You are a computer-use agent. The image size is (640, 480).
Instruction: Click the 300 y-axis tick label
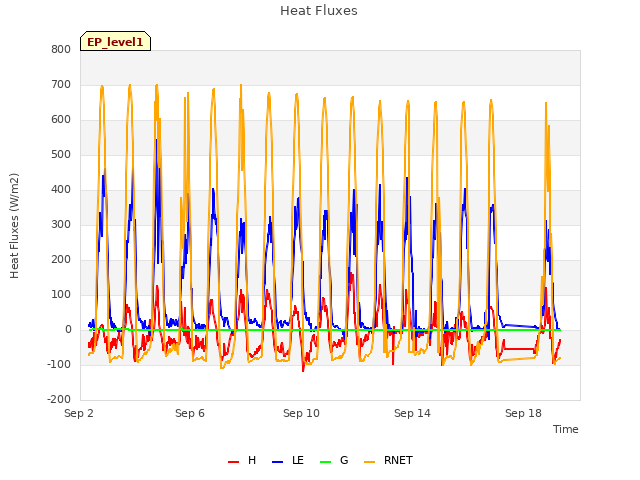61,224
